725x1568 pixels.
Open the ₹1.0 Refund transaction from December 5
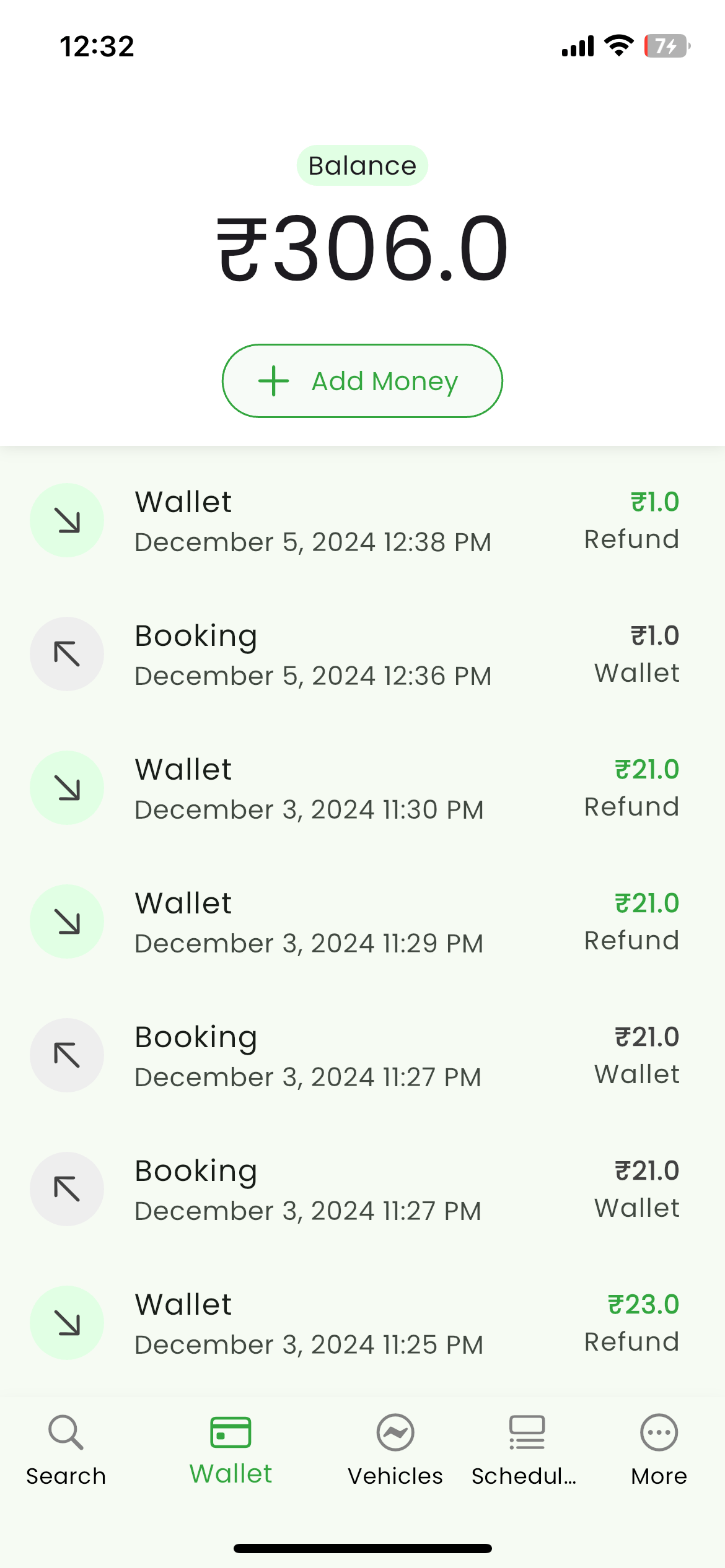pos(362,521)
